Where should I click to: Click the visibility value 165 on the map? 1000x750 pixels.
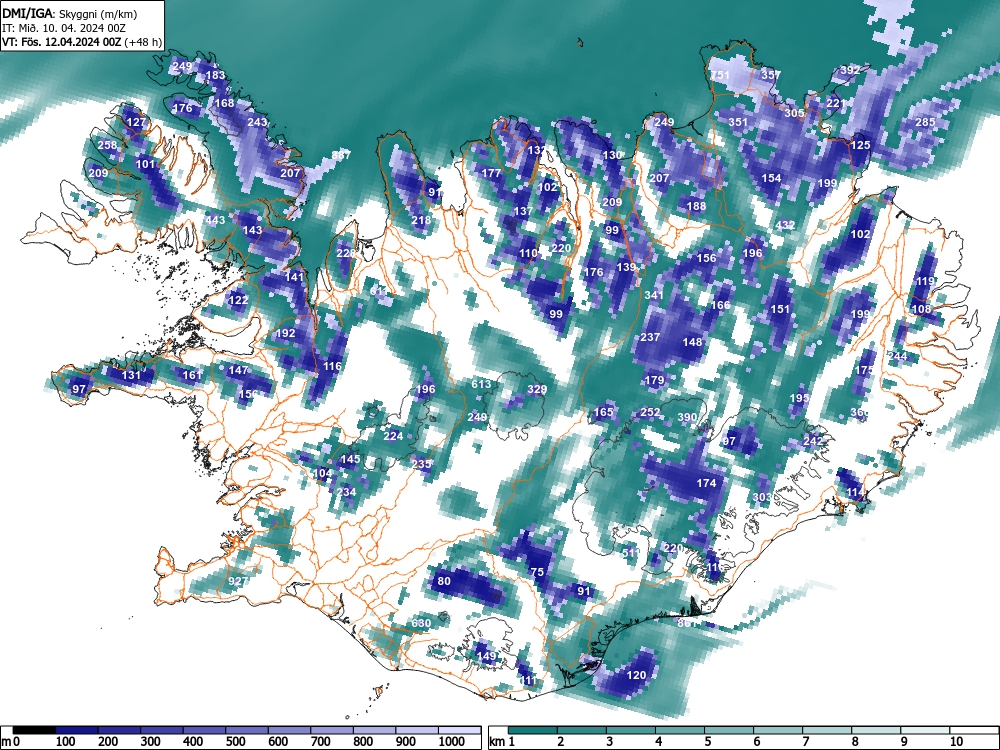point(603,412)
